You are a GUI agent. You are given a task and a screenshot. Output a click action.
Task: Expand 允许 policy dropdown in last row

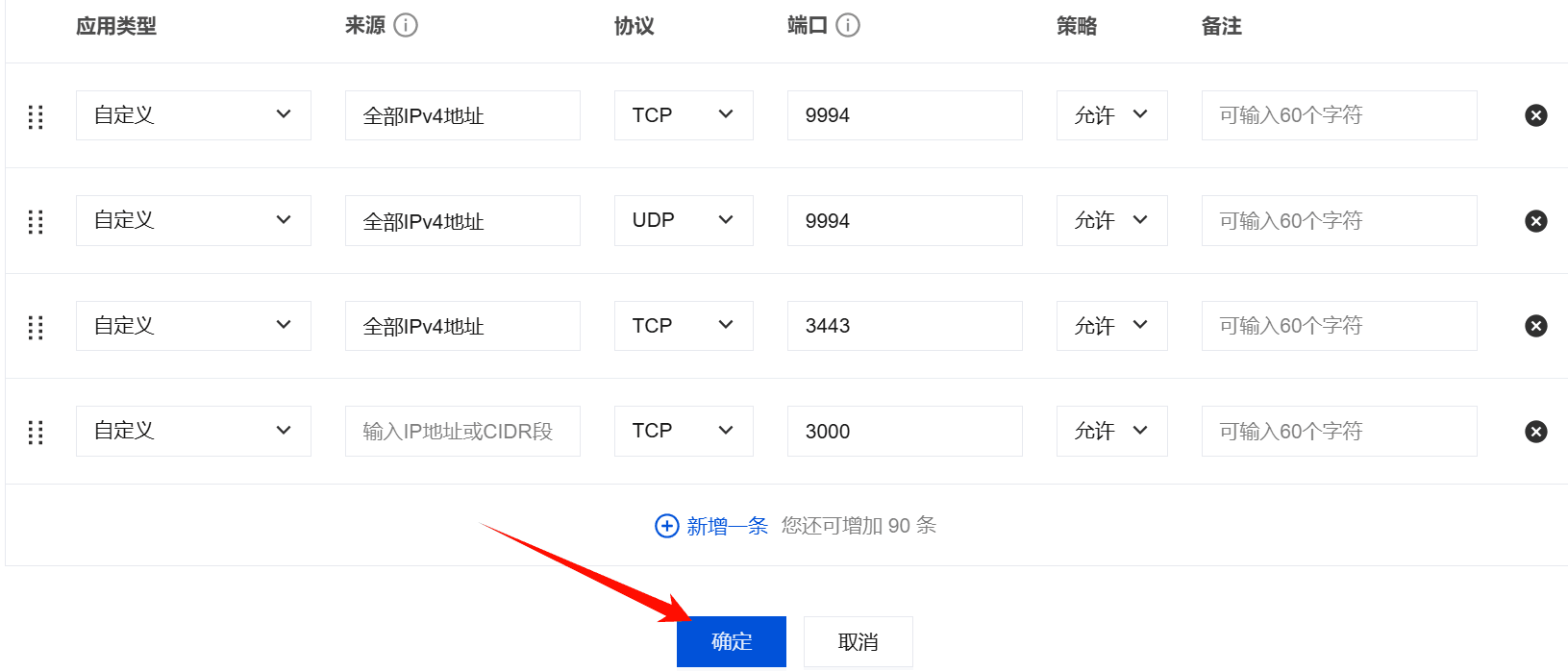(x=1110, y=431)
